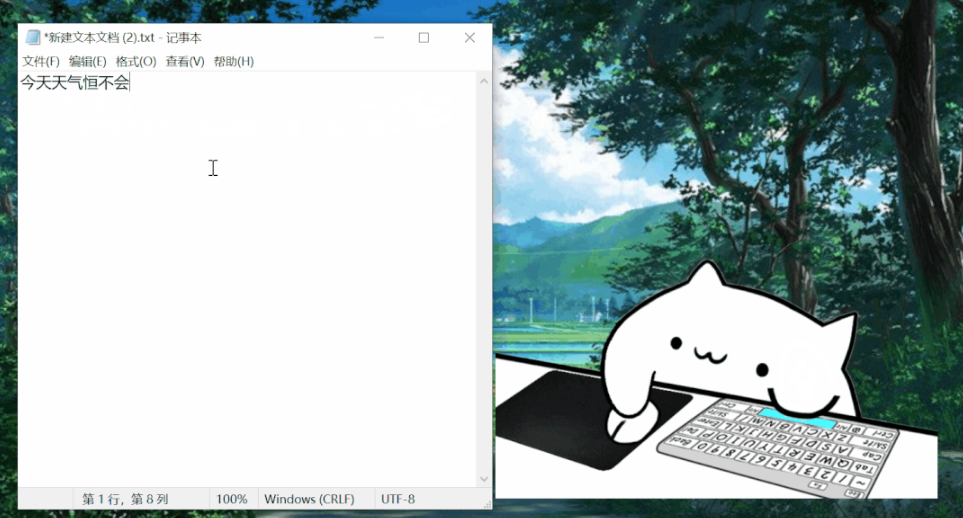Open the 格式(O) menu
Screen dimensions: 963x518
pos(136,61)
